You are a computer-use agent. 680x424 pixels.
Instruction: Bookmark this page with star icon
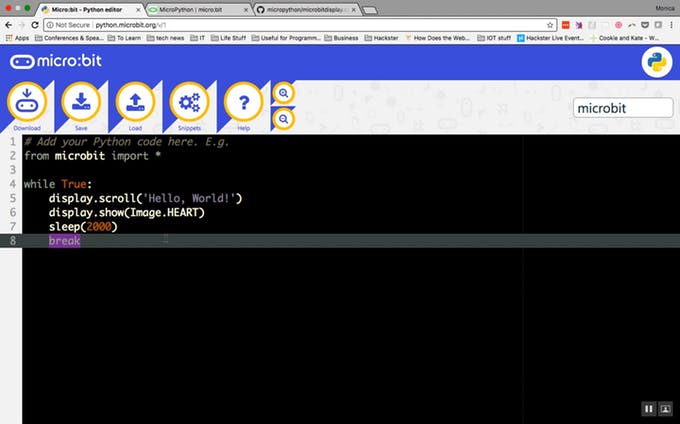(550, 25)
